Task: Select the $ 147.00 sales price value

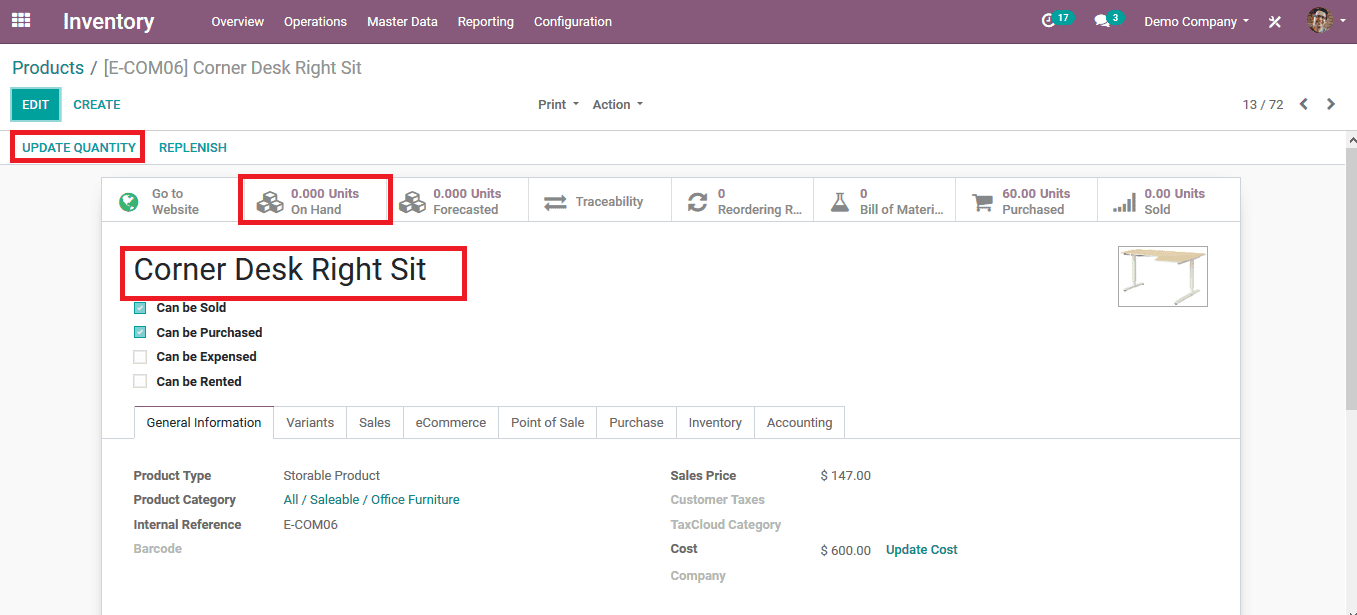Action: click(846, 476)
